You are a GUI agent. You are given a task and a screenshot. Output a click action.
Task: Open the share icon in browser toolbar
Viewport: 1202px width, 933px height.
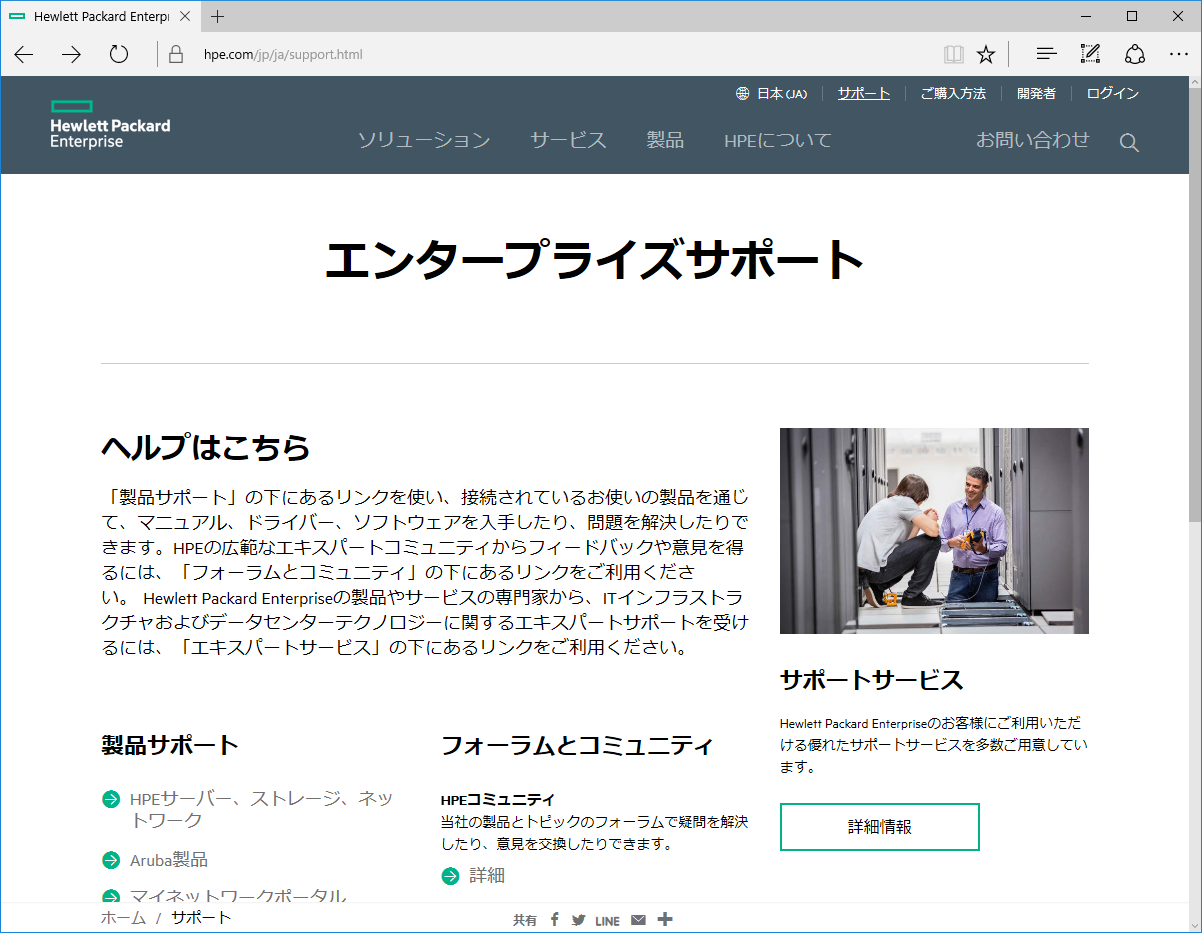[x=1135, y=54]
